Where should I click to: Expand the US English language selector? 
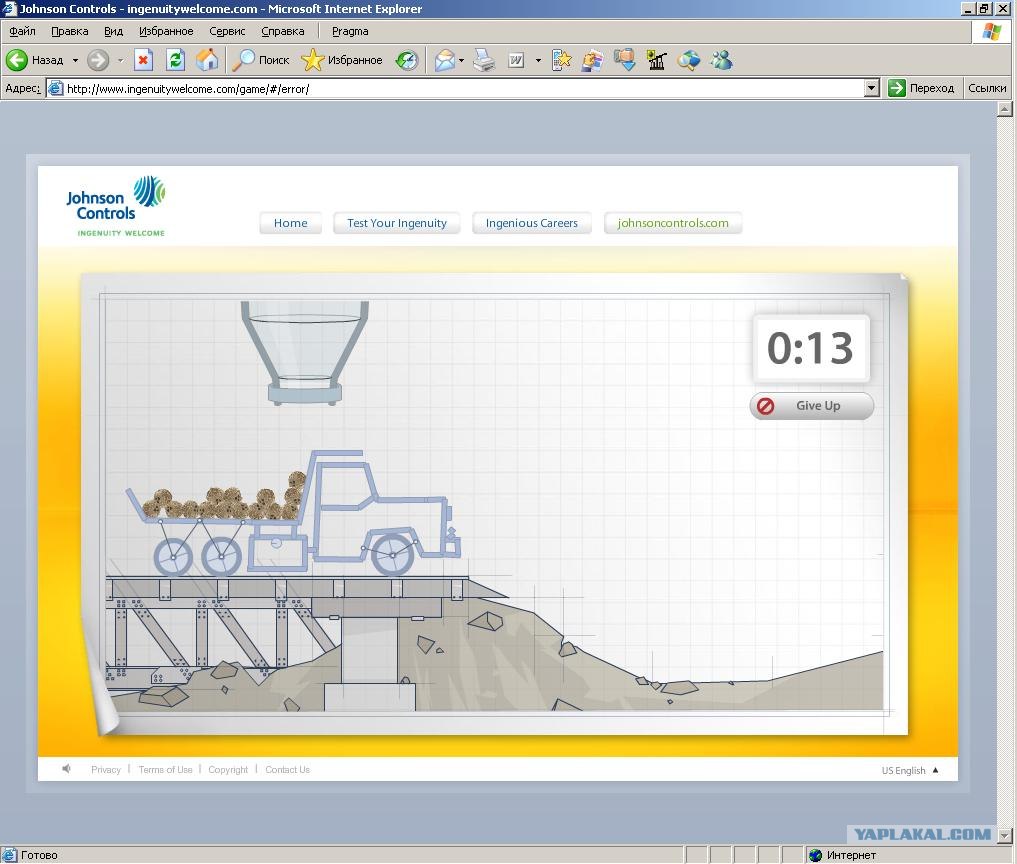(x=909, y=770)
